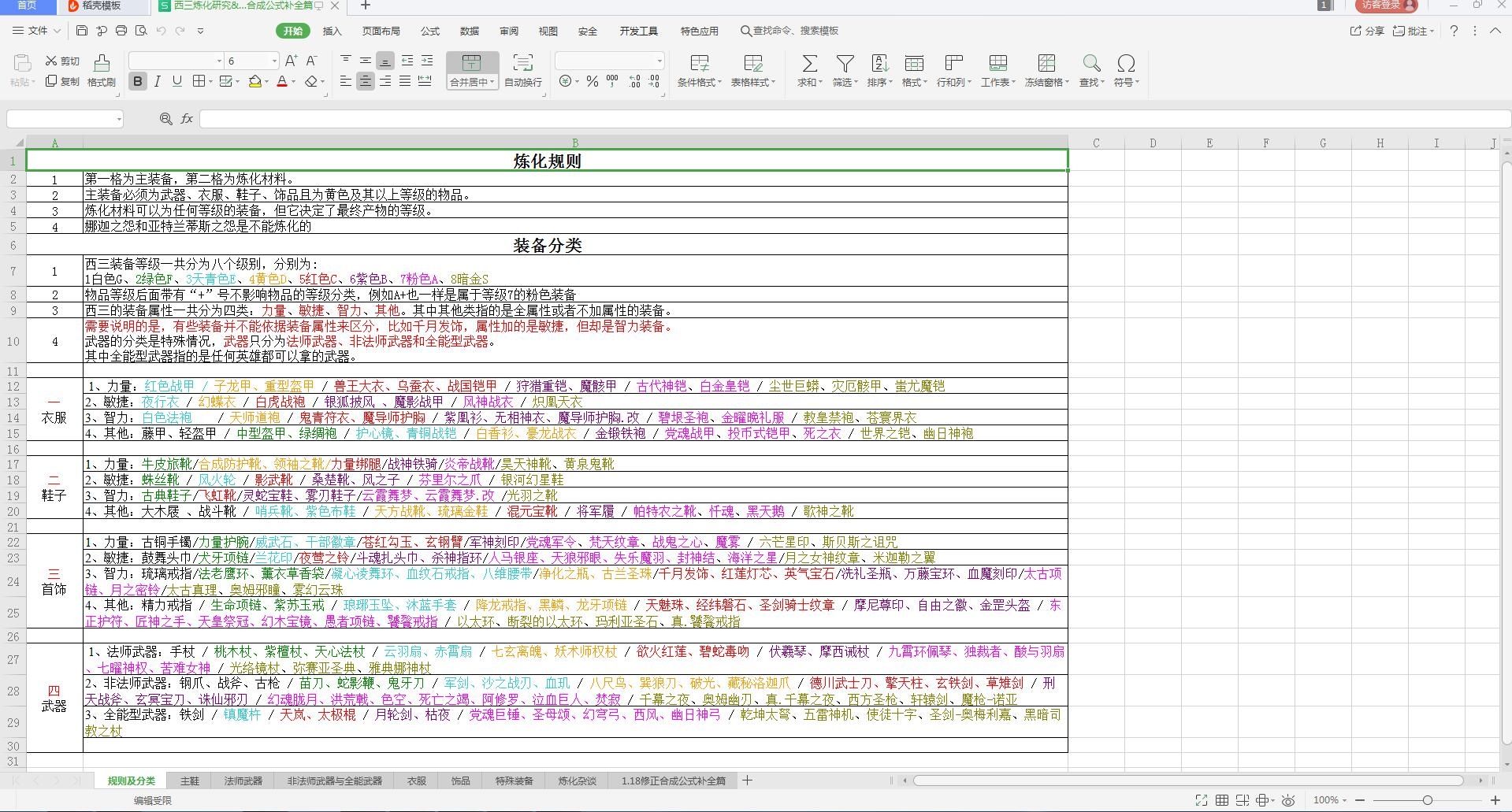Click the red Font Color swatch

282,81
